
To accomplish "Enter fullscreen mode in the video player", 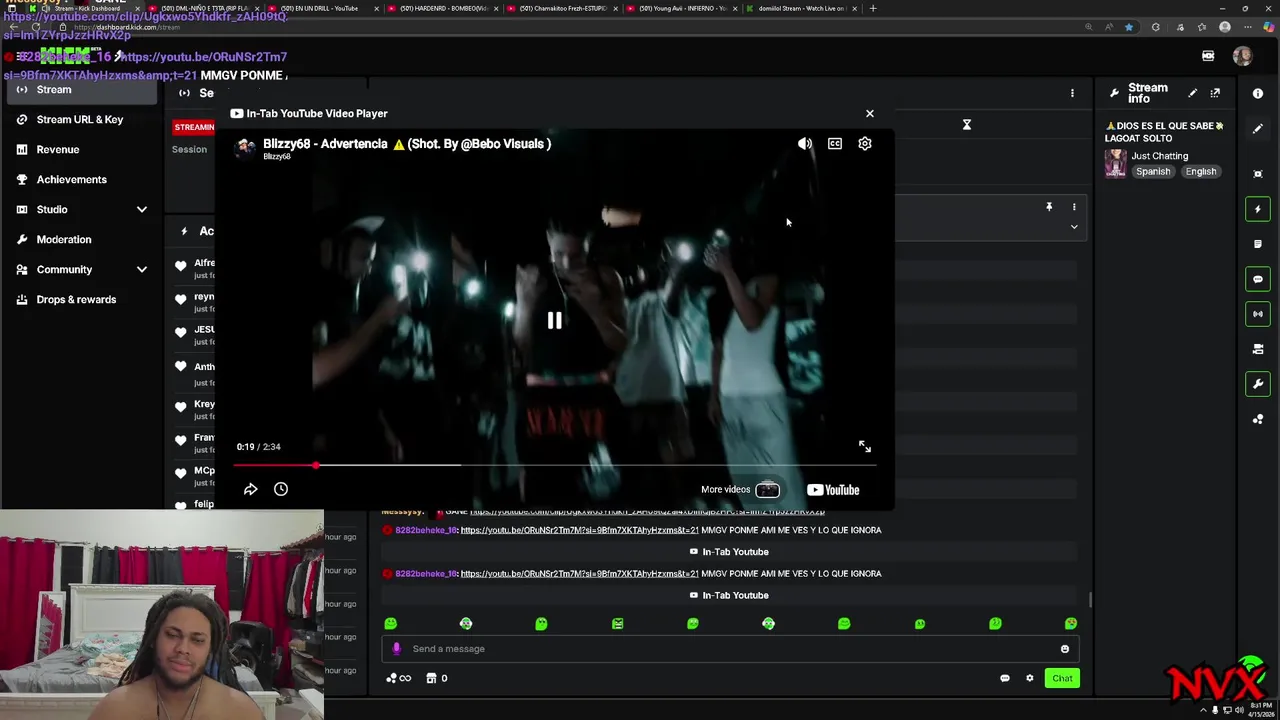I will click(x=865, y=447).
